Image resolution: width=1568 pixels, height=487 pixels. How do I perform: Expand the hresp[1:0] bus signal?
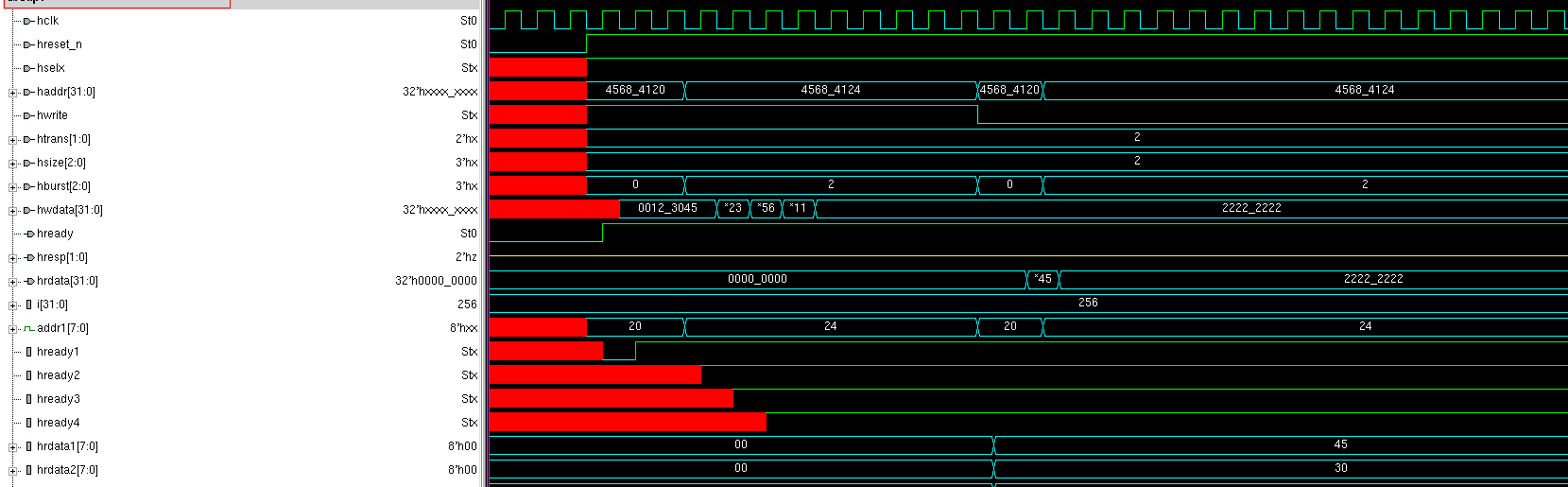pyautogui.click(x=12, y=257)
